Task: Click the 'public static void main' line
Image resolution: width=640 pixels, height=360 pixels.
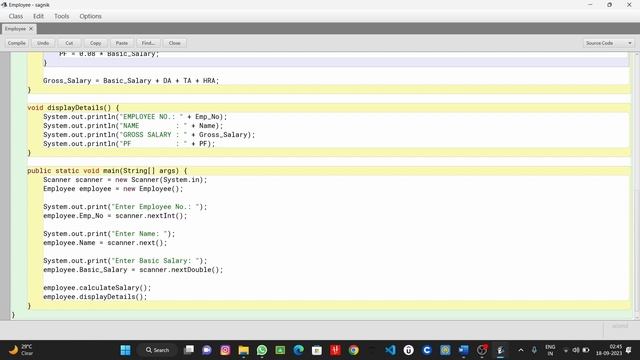Action: click(x=107, y=171)
